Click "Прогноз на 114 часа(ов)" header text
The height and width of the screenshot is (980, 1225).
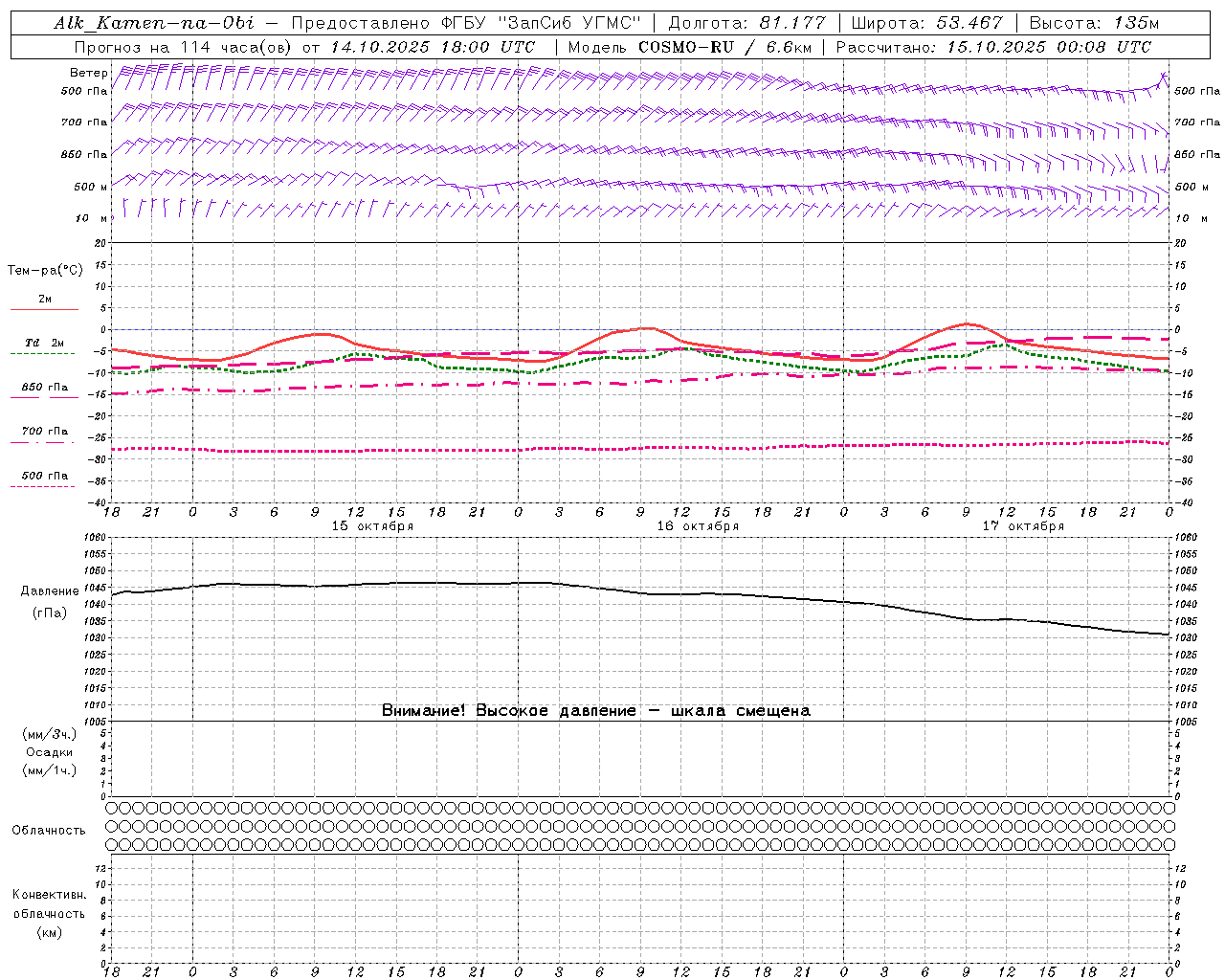coord(182,47)
